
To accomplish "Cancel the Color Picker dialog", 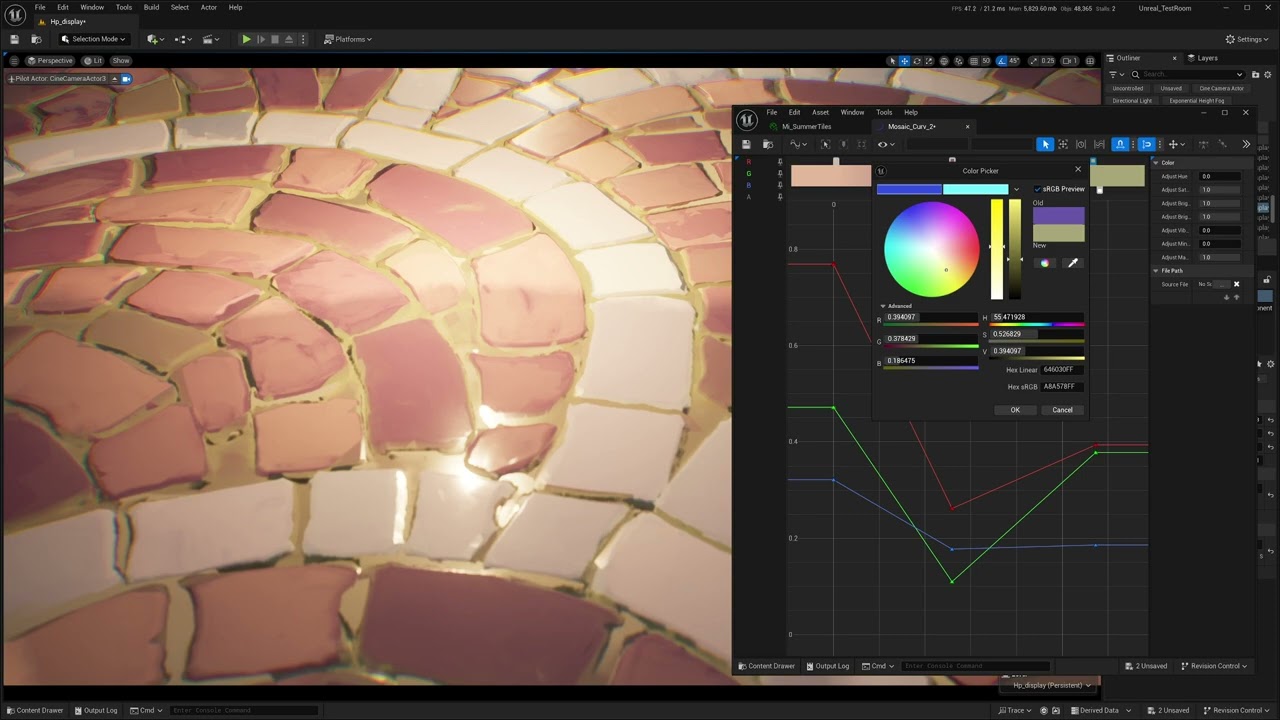I will click(1062, 410).
